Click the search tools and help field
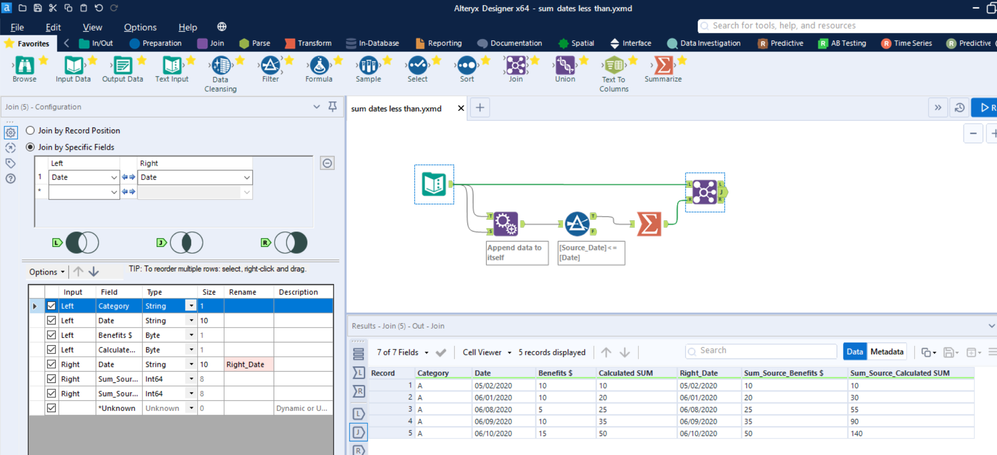The height and width of the screenshot is (455, 997). [x=846, y=25]
